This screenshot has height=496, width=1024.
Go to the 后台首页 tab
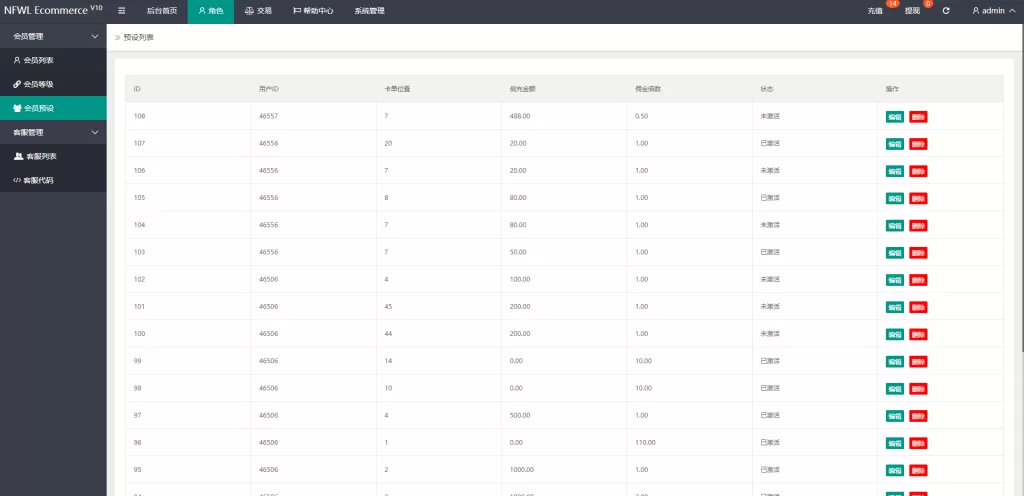(x=161, y=11)
